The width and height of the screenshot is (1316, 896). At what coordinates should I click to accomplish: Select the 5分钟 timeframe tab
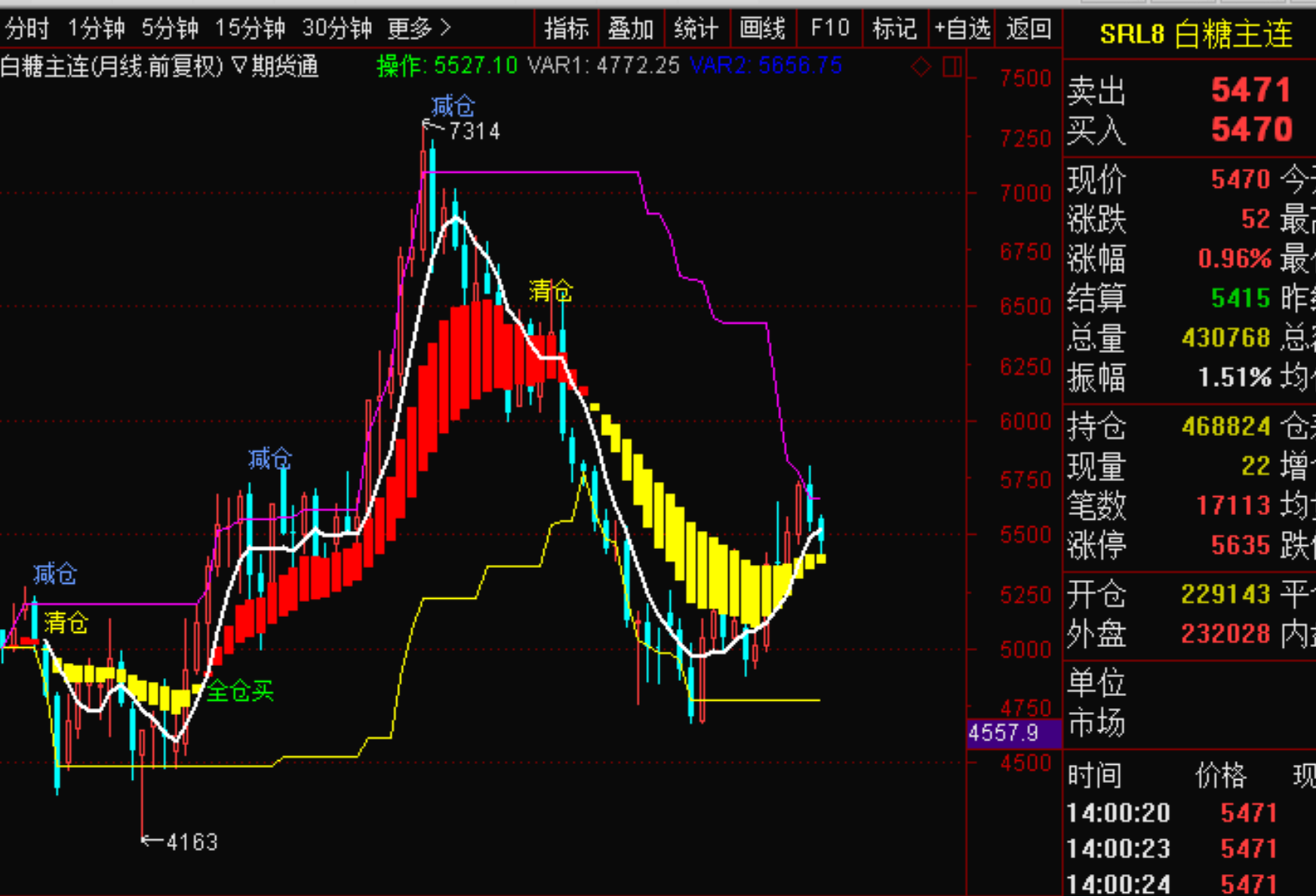[x=170, y=29]
